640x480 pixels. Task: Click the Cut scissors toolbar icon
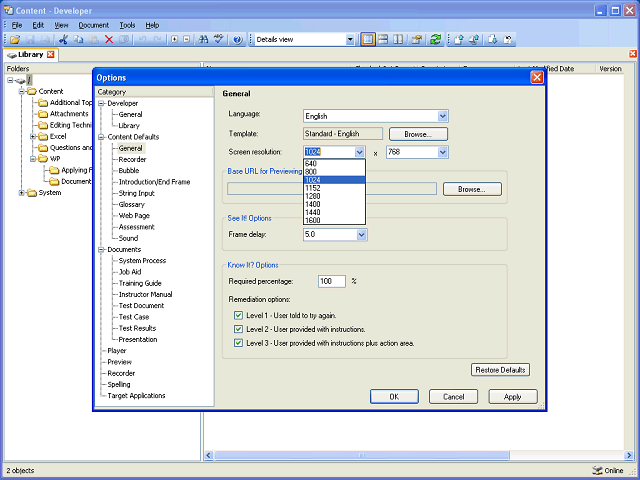point(63,40)
